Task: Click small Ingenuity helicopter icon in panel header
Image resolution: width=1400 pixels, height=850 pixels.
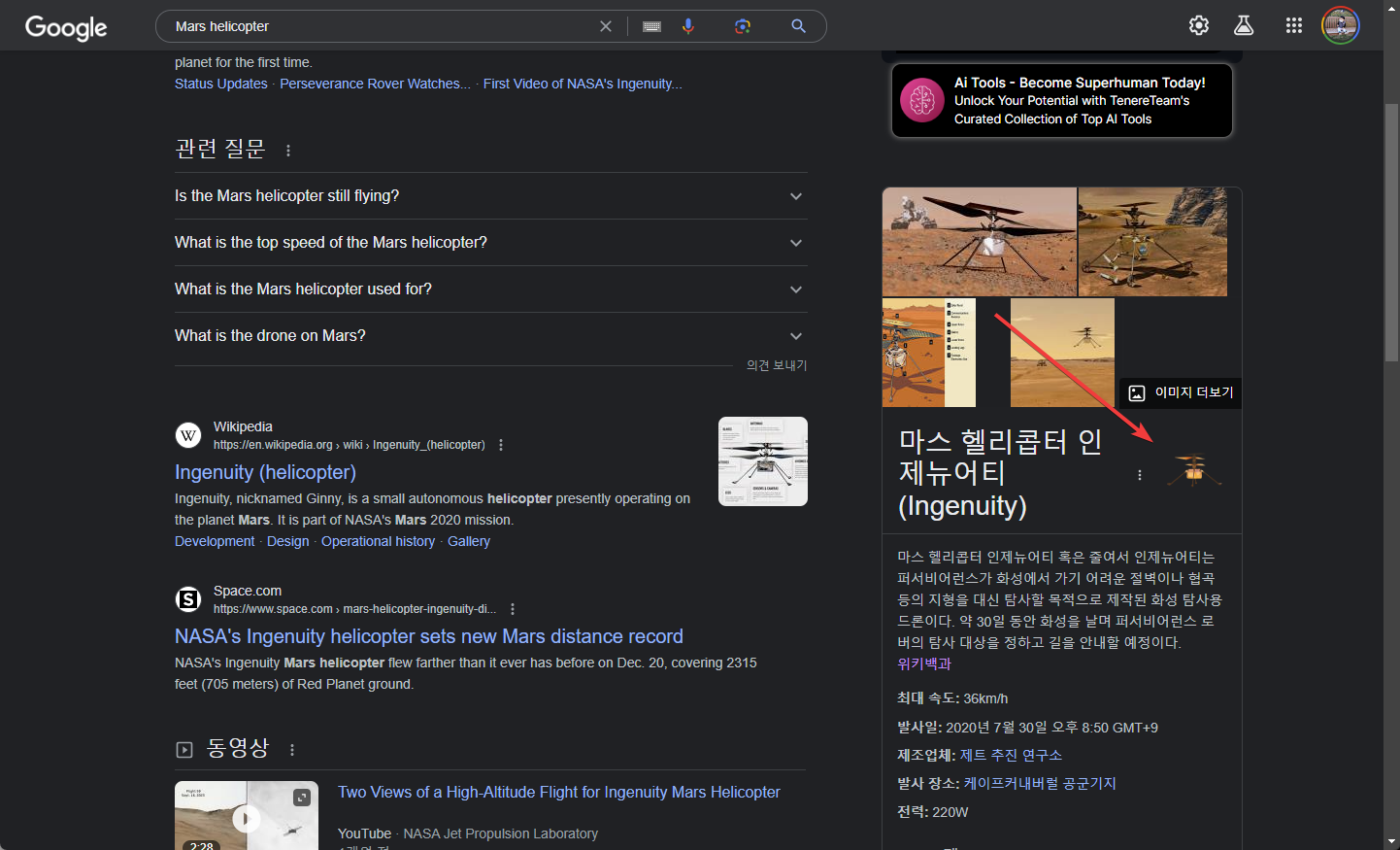Action: pos(1194,470)
